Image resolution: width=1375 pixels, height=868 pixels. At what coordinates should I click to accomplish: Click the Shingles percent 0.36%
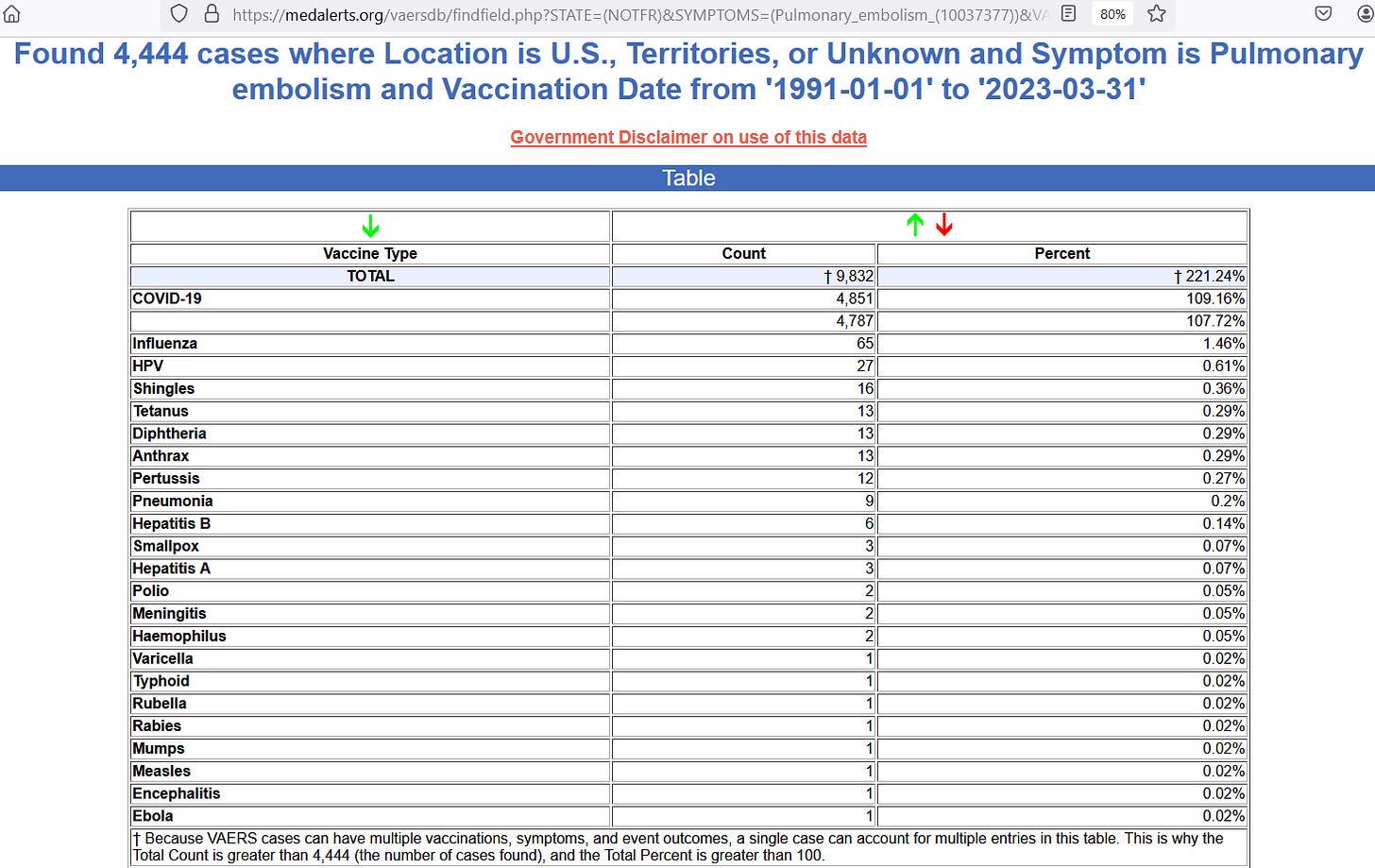[x=1224, y=389]
